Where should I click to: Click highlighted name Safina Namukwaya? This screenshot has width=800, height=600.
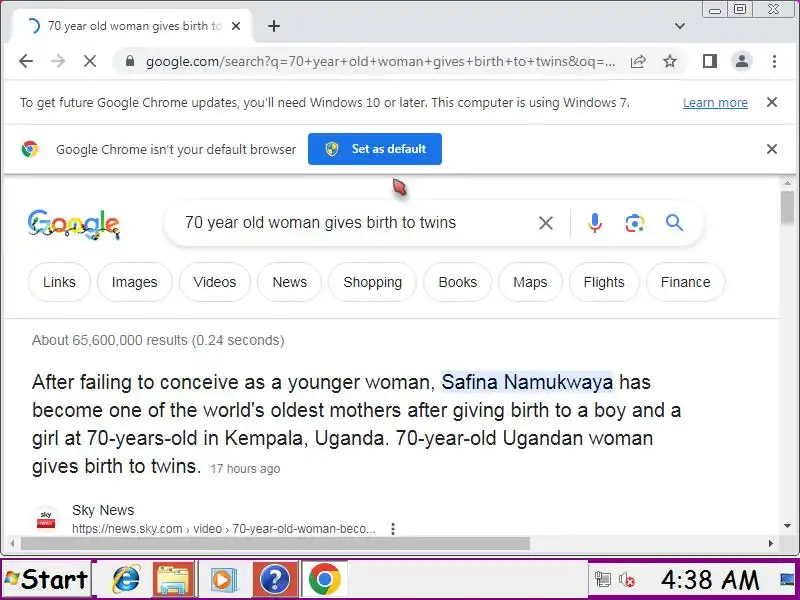click(527, 382)
